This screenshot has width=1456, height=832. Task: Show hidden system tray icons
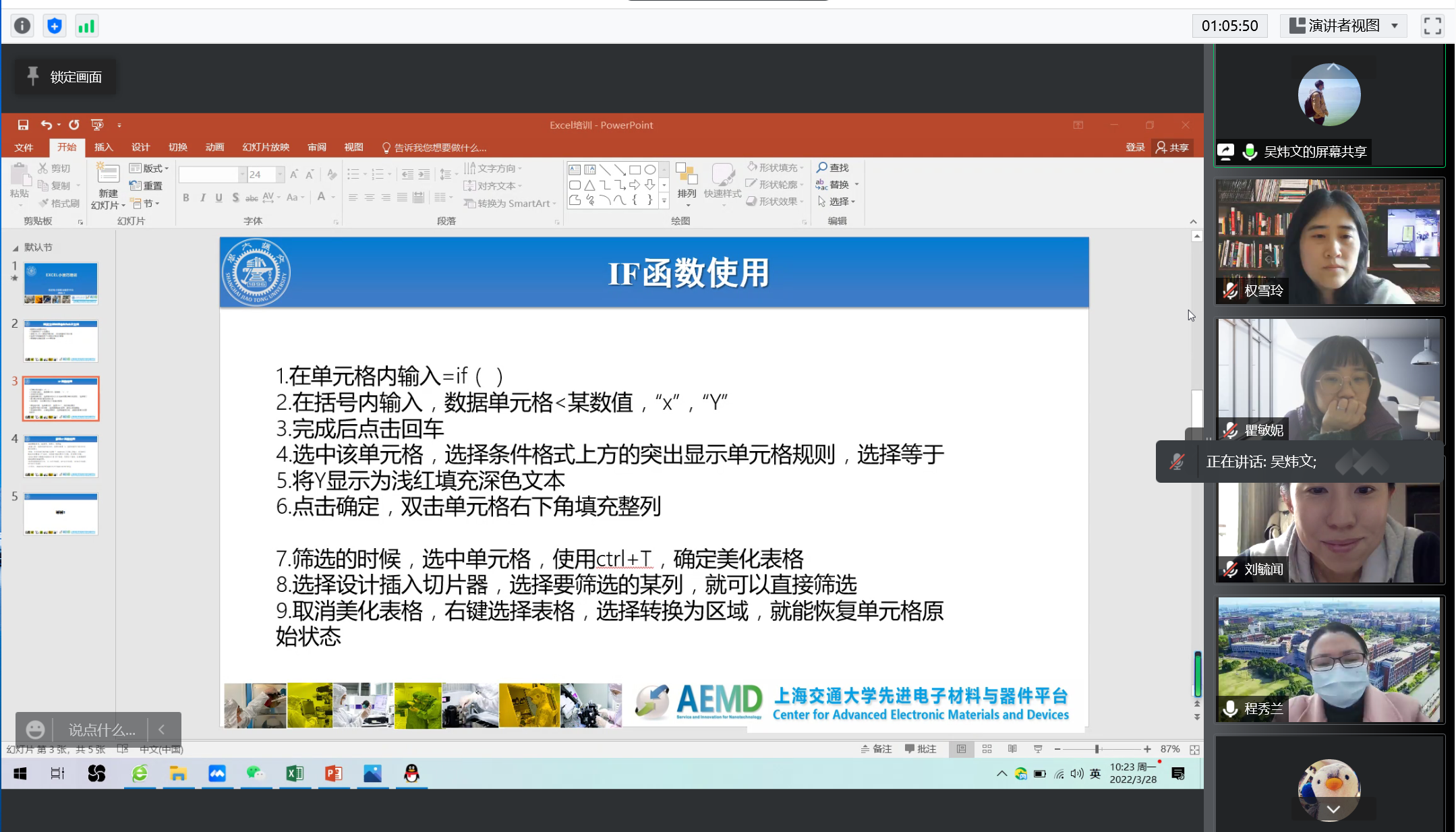click(x=1001, y=774)
